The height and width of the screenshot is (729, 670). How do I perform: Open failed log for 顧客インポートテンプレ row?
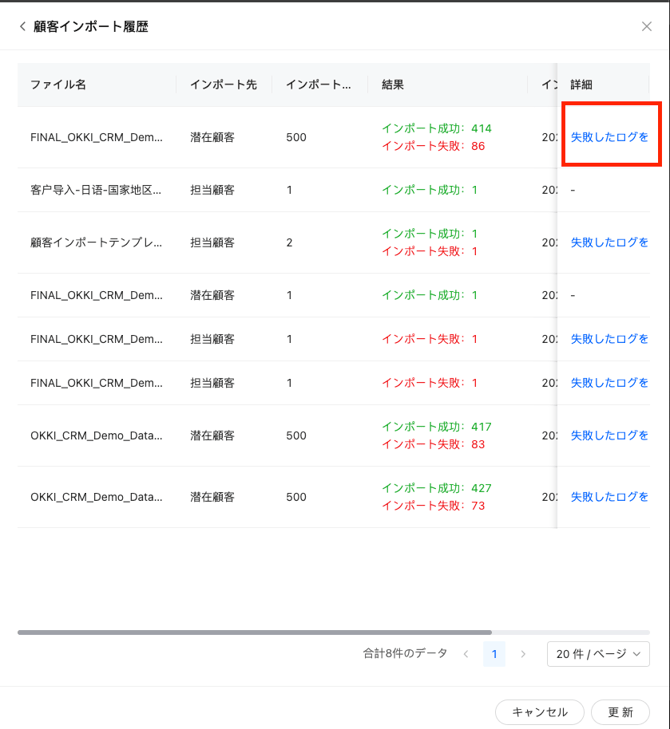tap(609, 242)
